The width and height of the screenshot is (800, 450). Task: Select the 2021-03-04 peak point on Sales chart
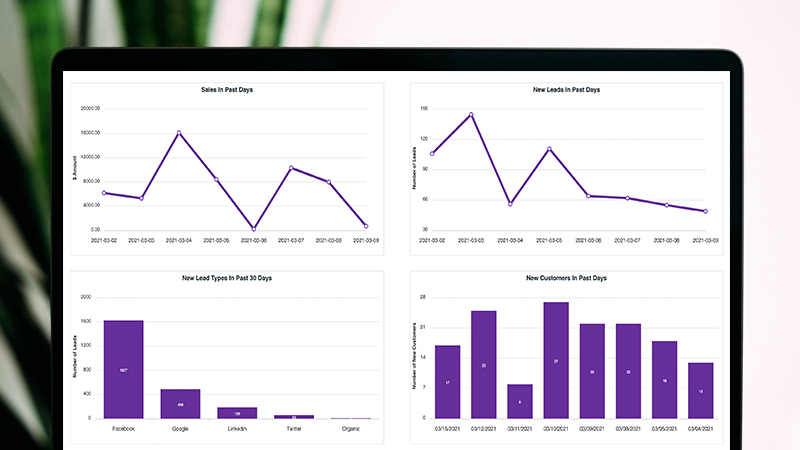click(x=179, y=132)
